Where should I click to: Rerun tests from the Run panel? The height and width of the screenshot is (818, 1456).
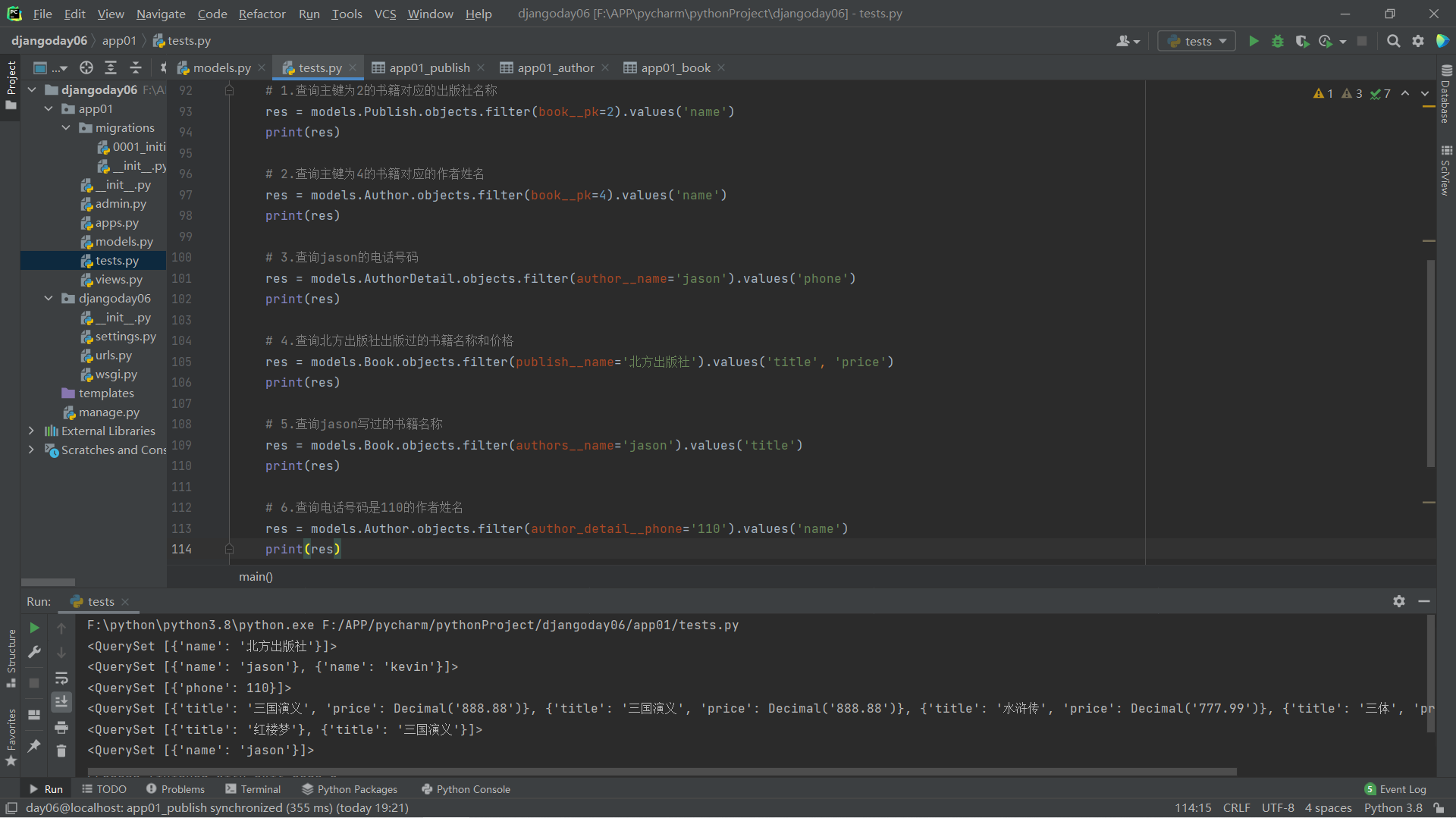point(34,628)
